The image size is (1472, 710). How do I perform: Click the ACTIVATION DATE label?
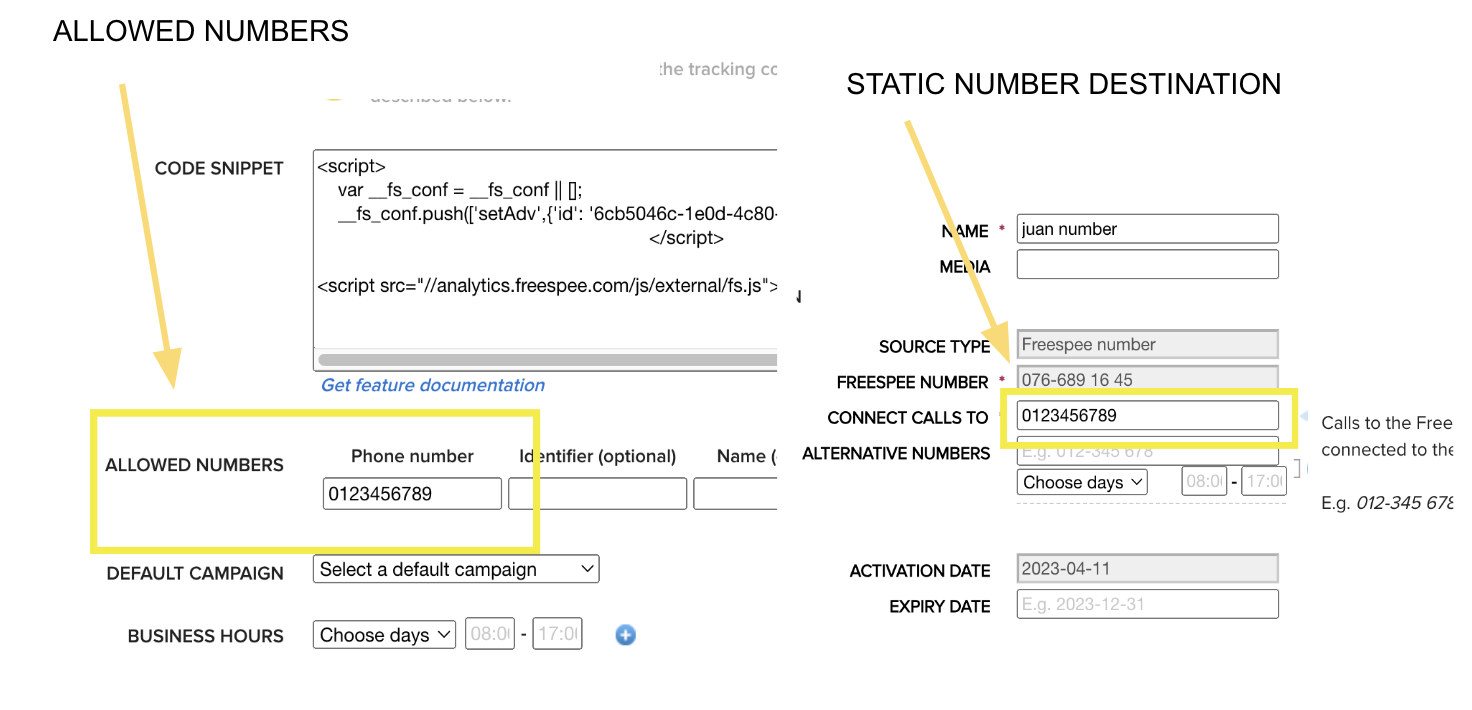tap(920, 571)
